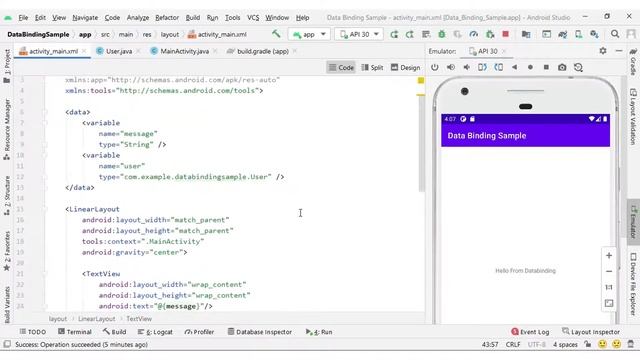Take emulator screenshot with camera icon

point(562,67)
